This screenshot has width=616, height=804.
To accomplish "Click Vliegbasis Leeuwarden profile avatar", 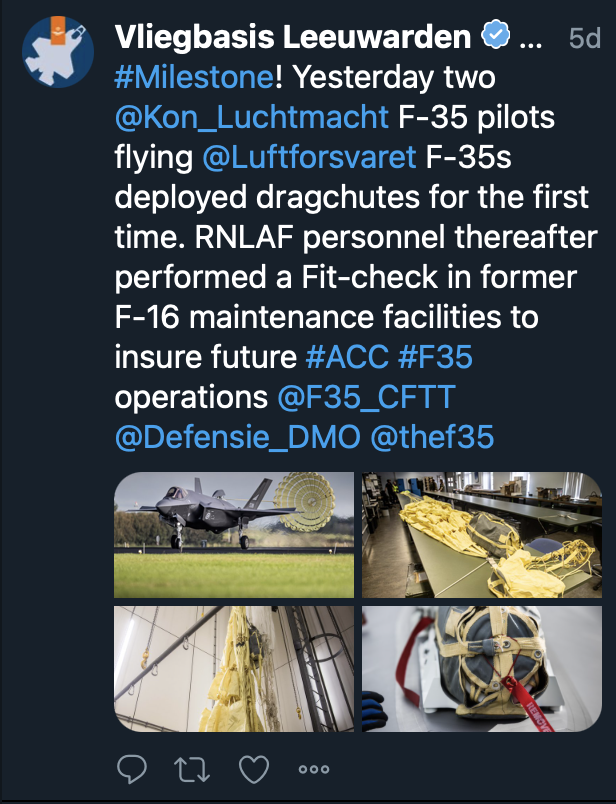I will [58, 52].
